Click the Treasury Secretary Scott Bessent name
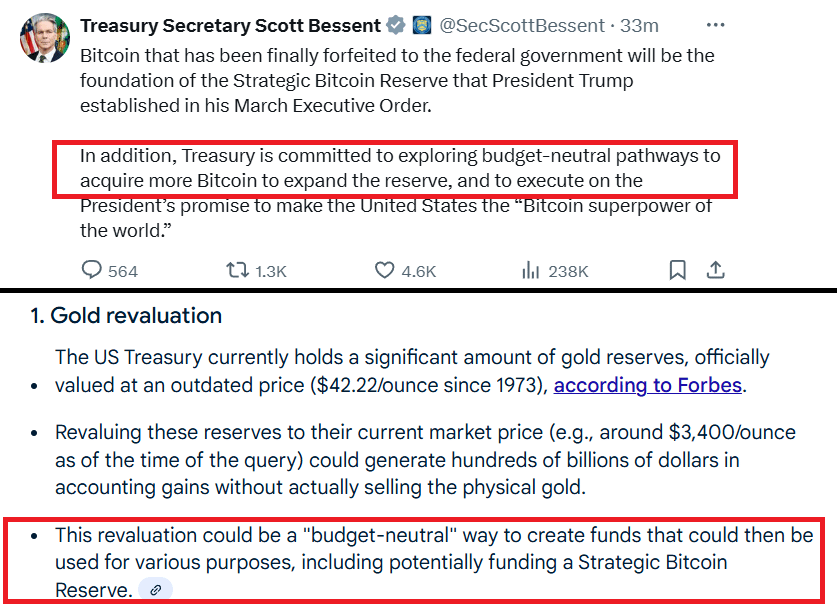The height and width of the screenshot is (609, 837). (231, 26)
